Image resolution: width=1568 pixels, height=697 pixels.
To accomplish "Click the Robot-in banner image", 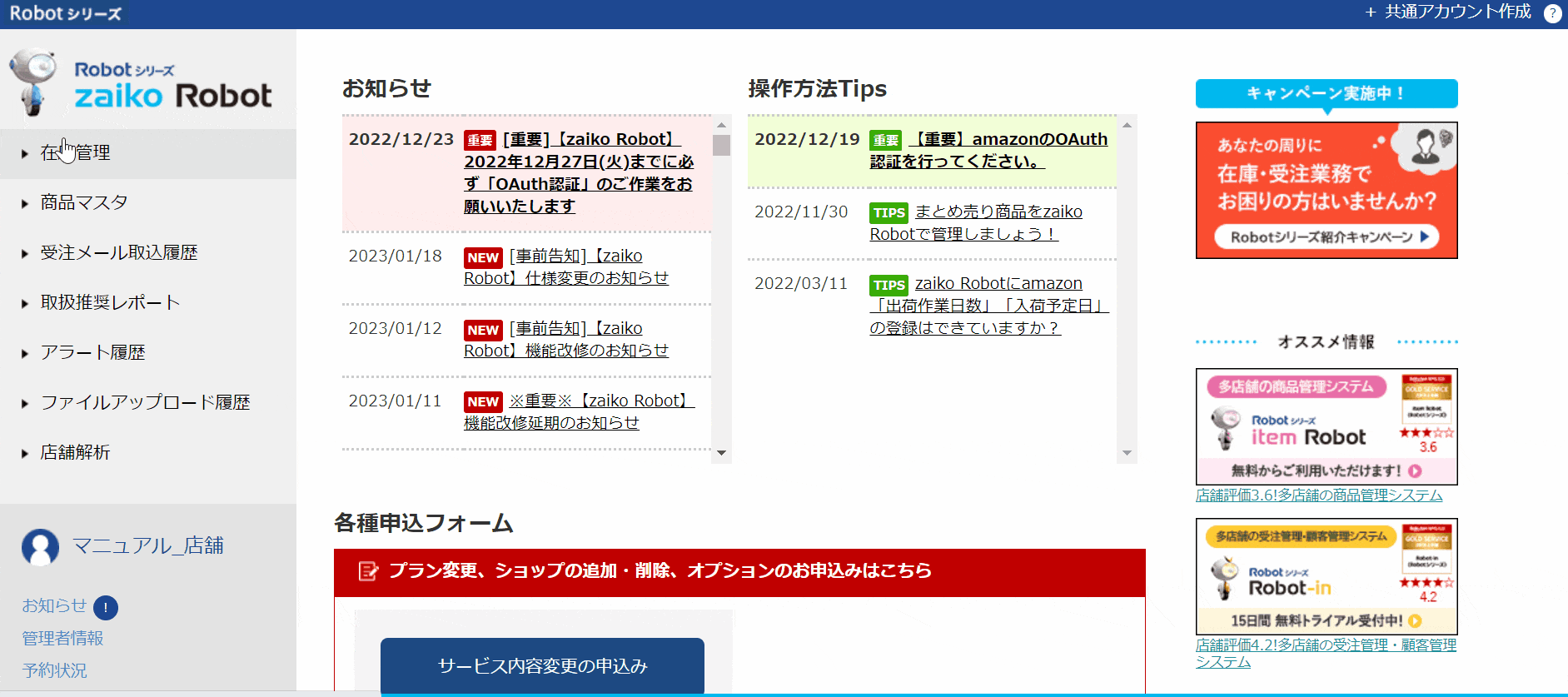I will 1327,577.
